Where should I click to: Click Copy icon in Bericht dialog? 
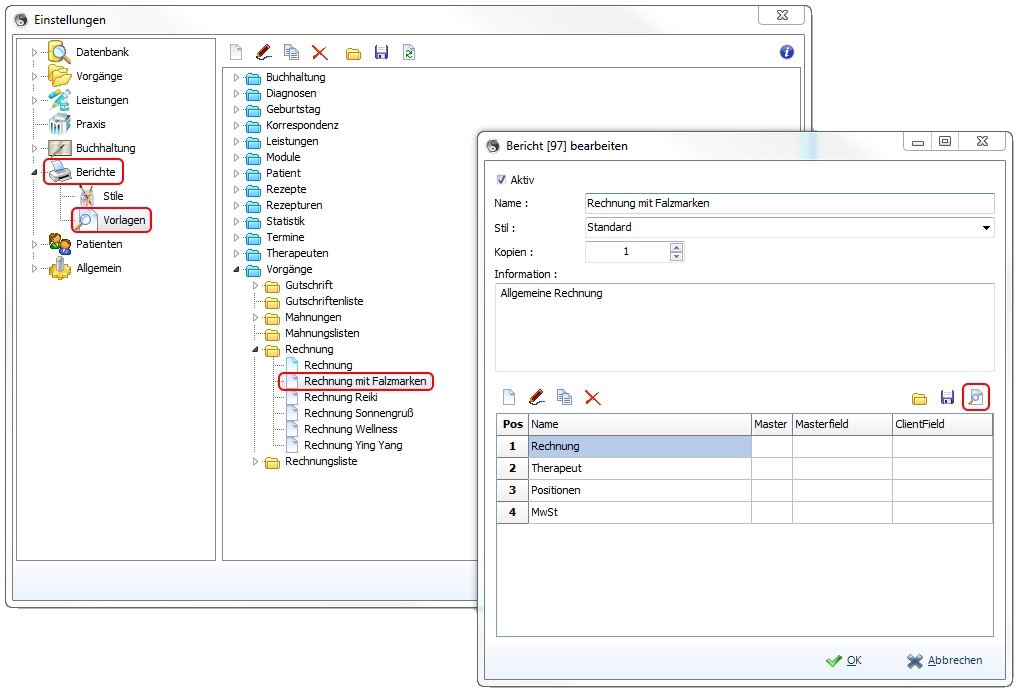(564, 397)
